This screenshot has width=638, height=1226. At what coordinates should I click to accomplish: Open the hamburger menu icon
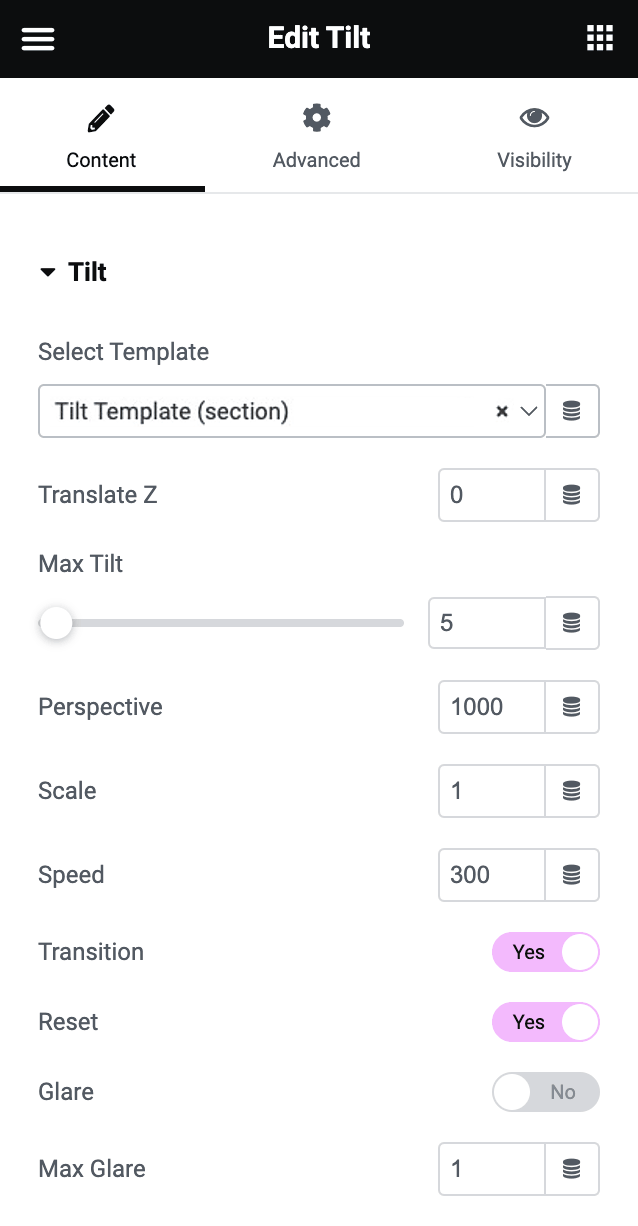(38, 39)
